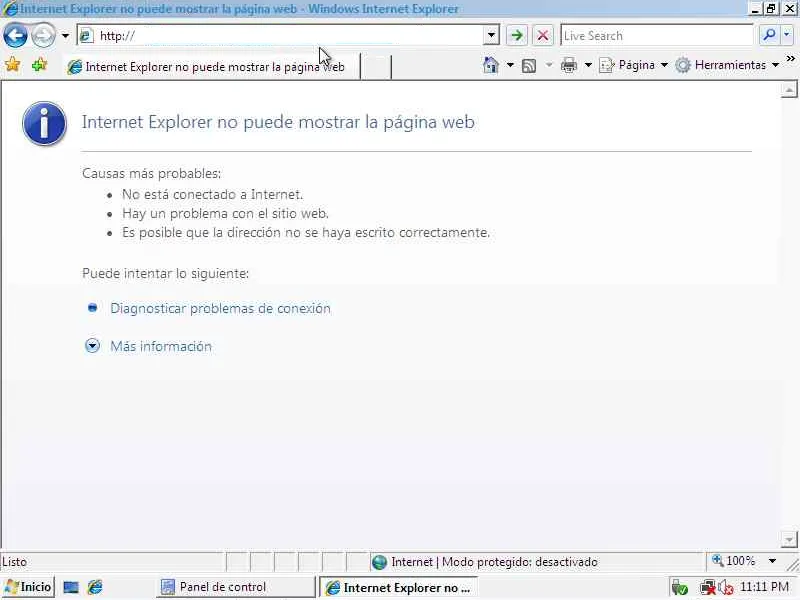
Task: Click the red X Stop button
Action: pos(543,36)
